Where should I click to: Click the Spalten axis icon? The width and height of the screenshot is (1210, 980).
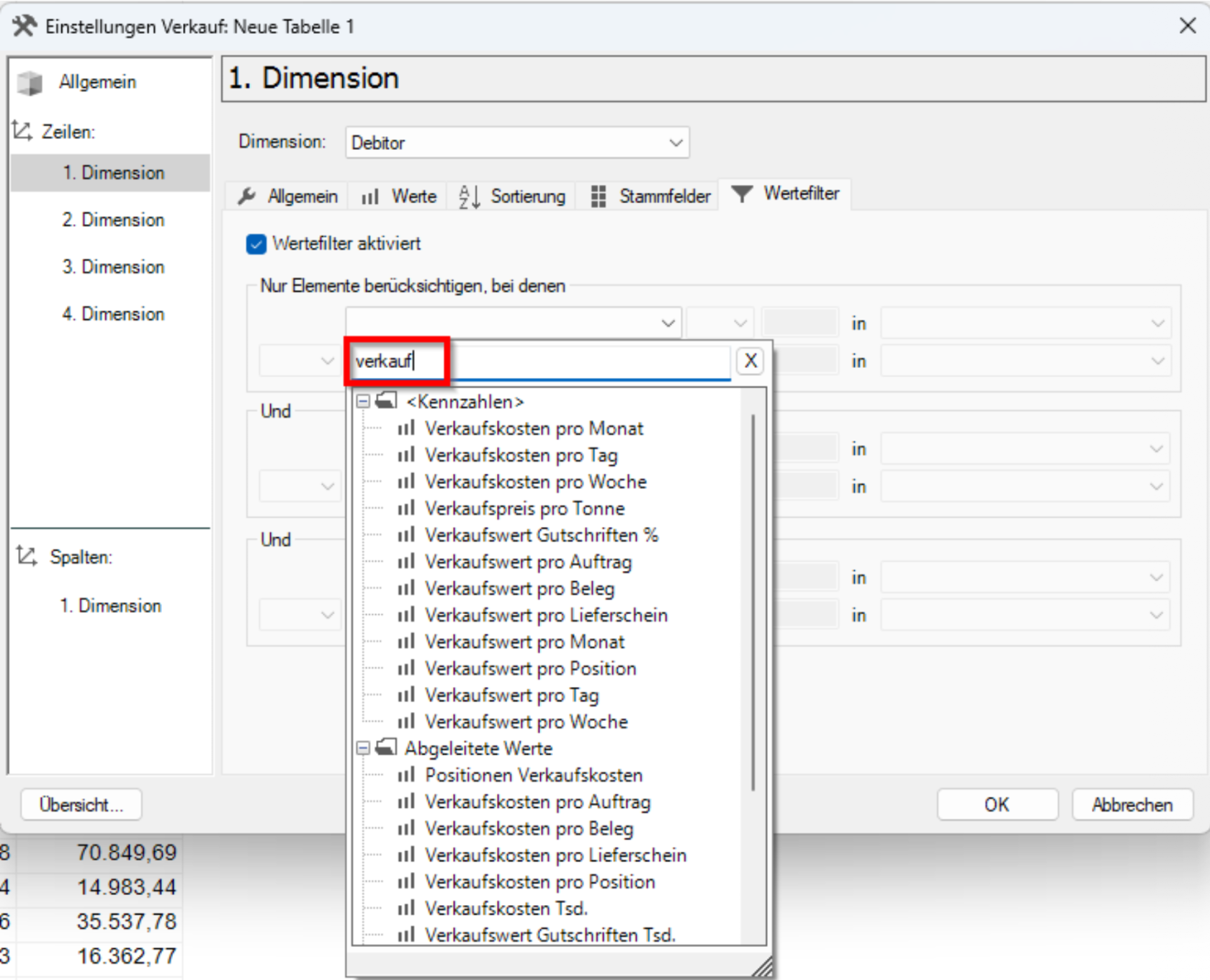(x=27, y=556)
